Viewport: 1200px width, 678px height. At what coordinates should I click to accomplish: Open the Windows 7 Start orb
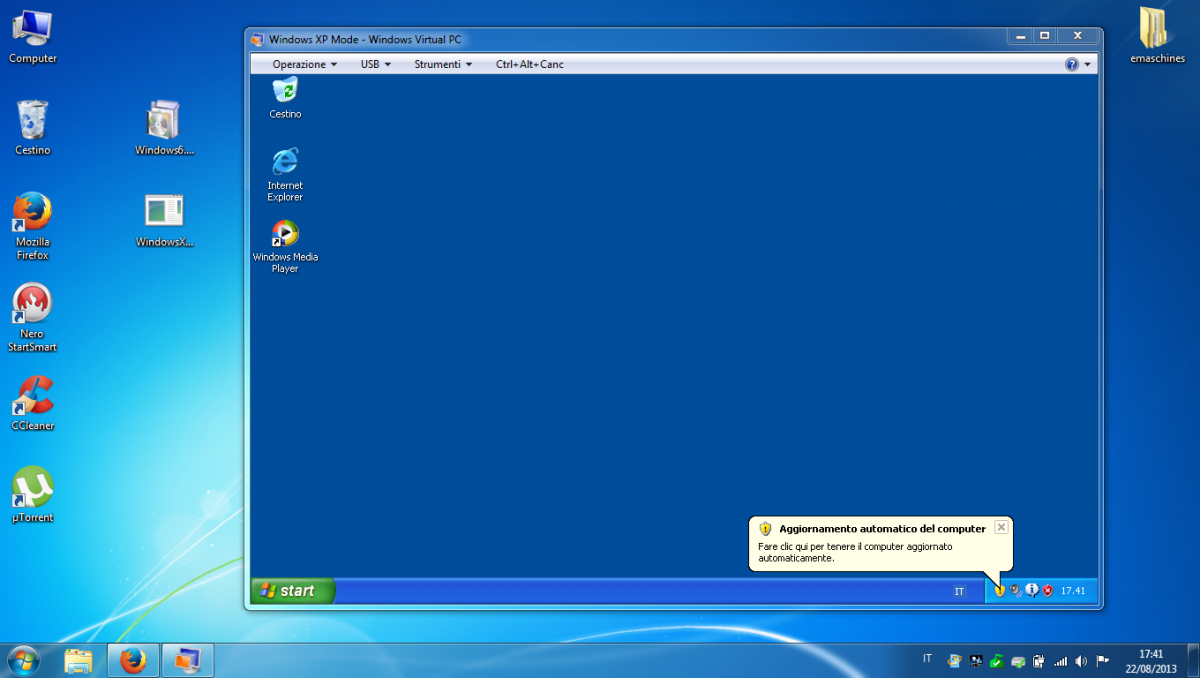click(x=24, y=660)
